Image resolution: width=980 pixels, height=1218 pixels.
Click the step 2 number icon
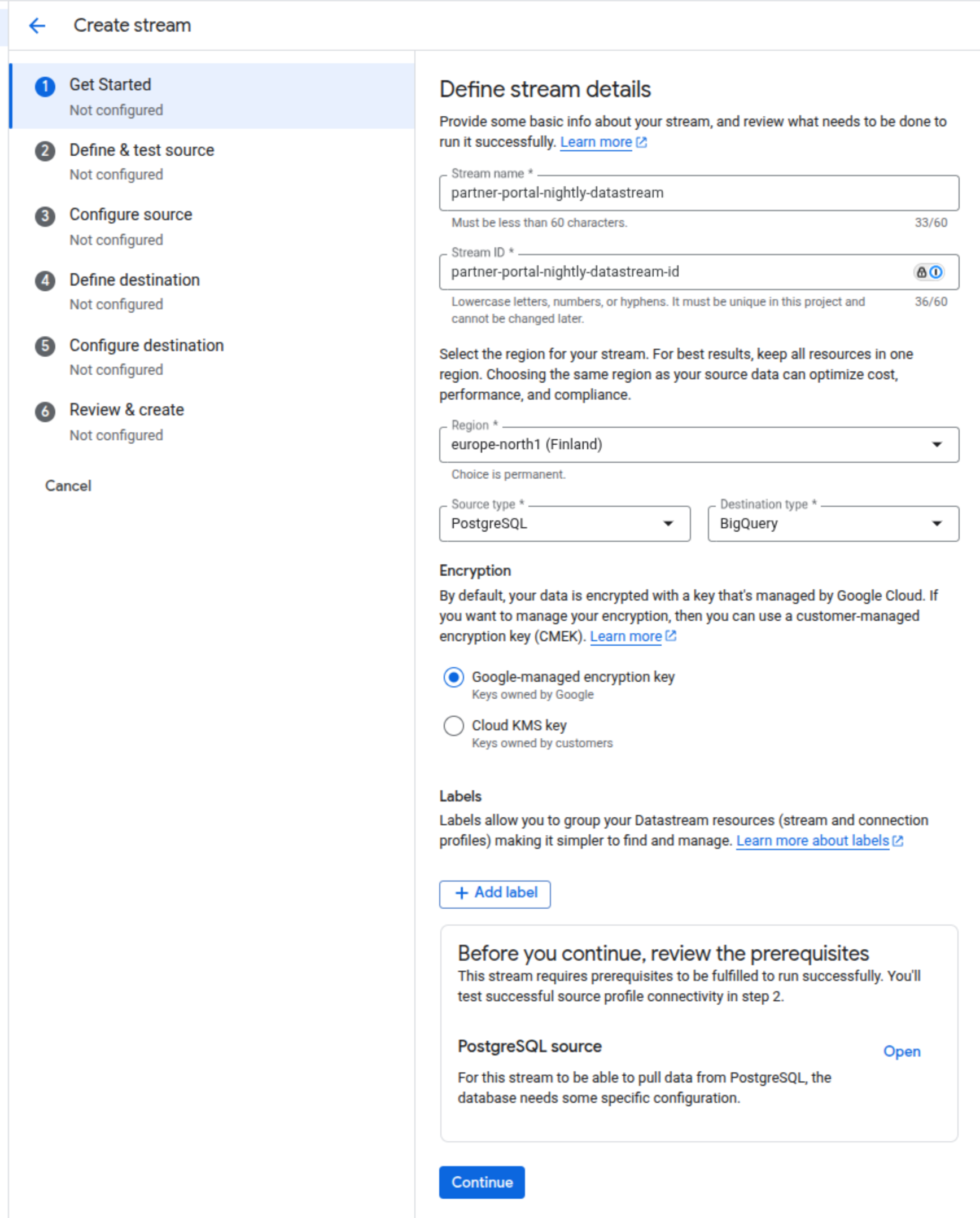pos(45,151)
